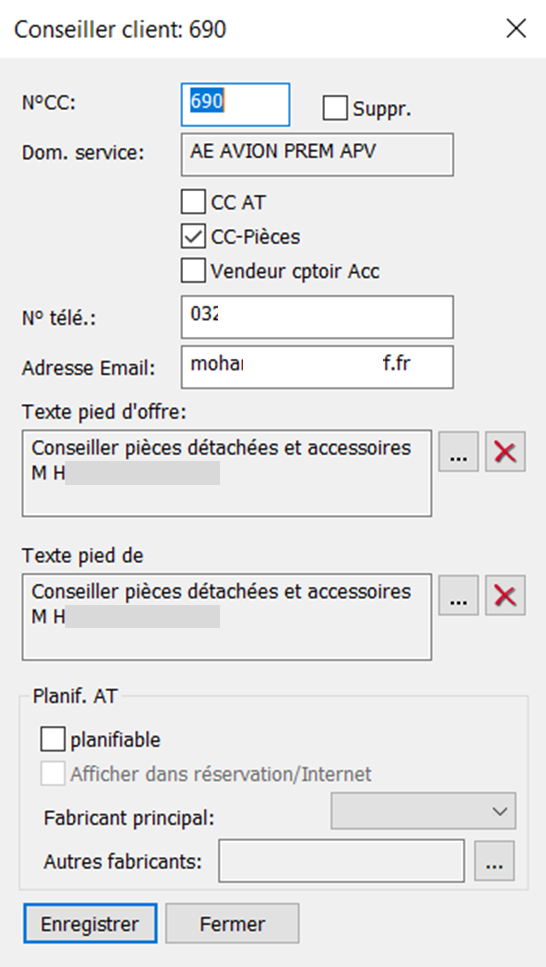The image size is (546, 967).
Task: Expand the Fabricant principal dropdown
Action: click(423, 811)
